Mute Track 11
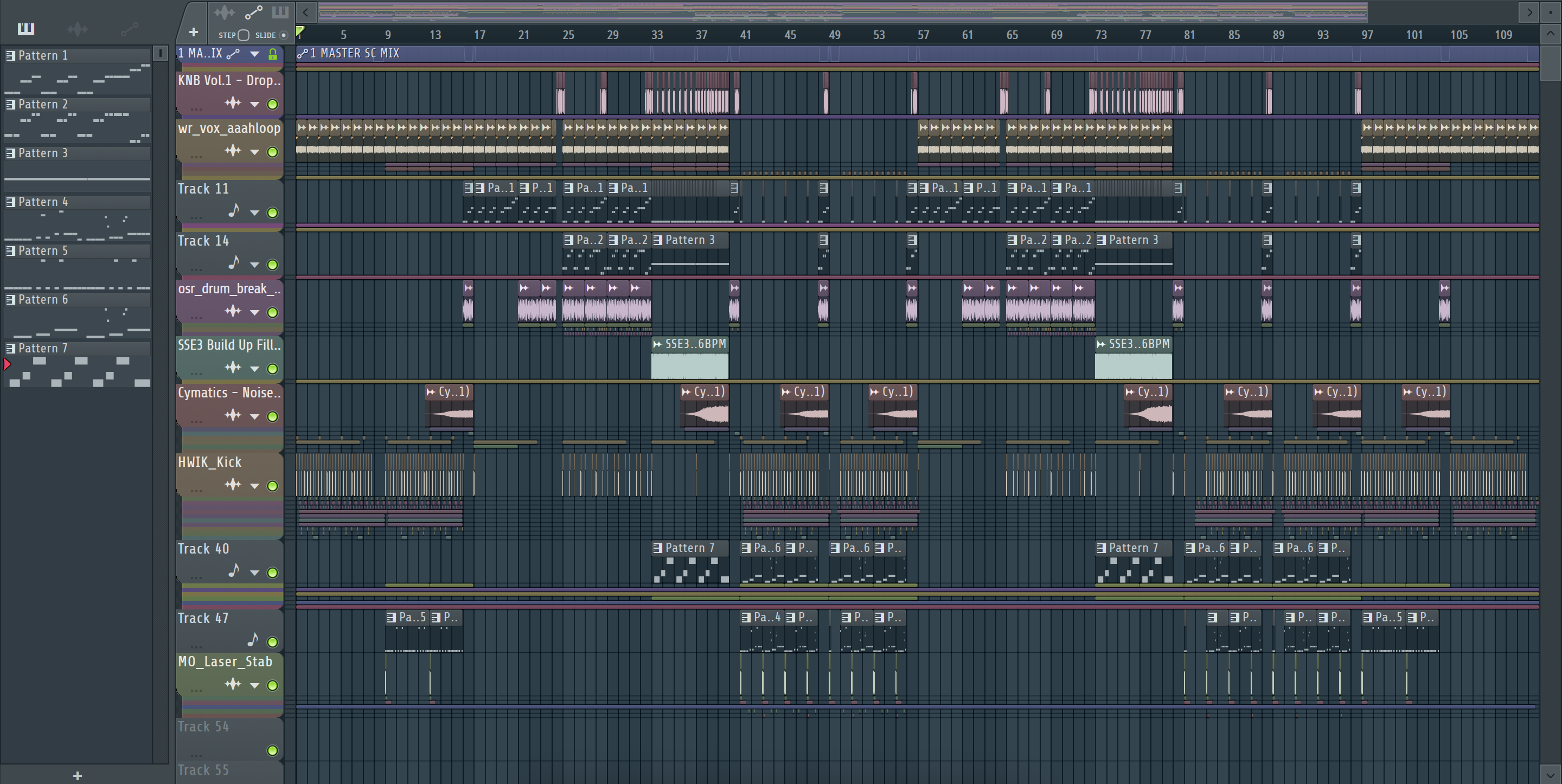 tap(273, 213)
